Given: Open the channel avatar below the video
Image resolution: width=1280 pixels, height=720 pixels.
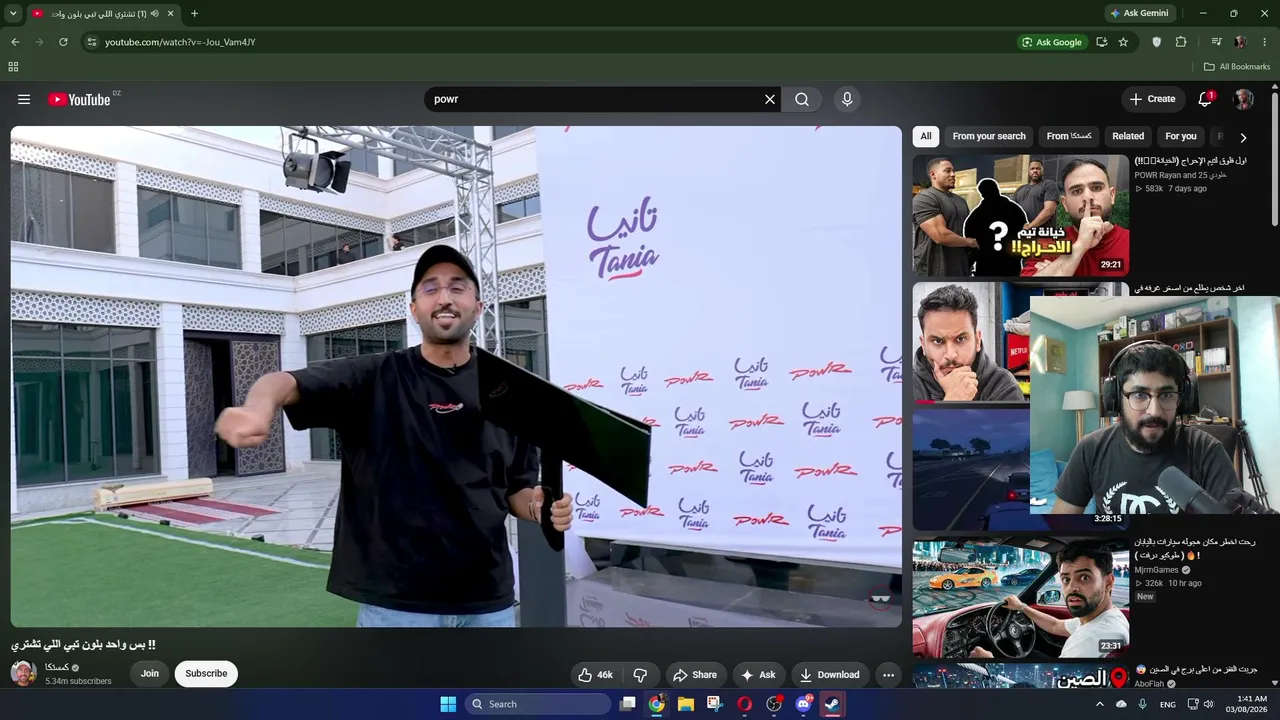Looking at the screenshot, I should [x=24, y=674].
